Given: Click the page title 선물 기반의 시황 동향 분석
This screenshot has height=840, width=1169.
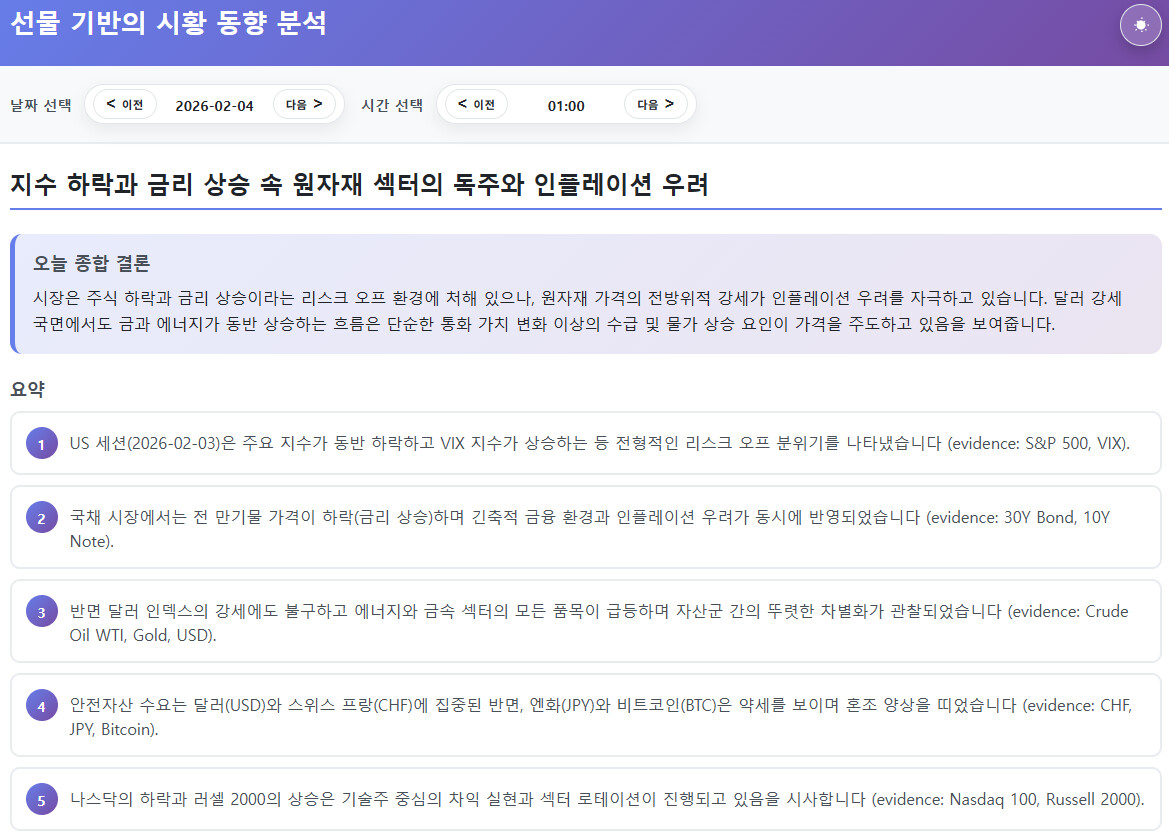Looking at the screenshot, I should coord(168,24).
